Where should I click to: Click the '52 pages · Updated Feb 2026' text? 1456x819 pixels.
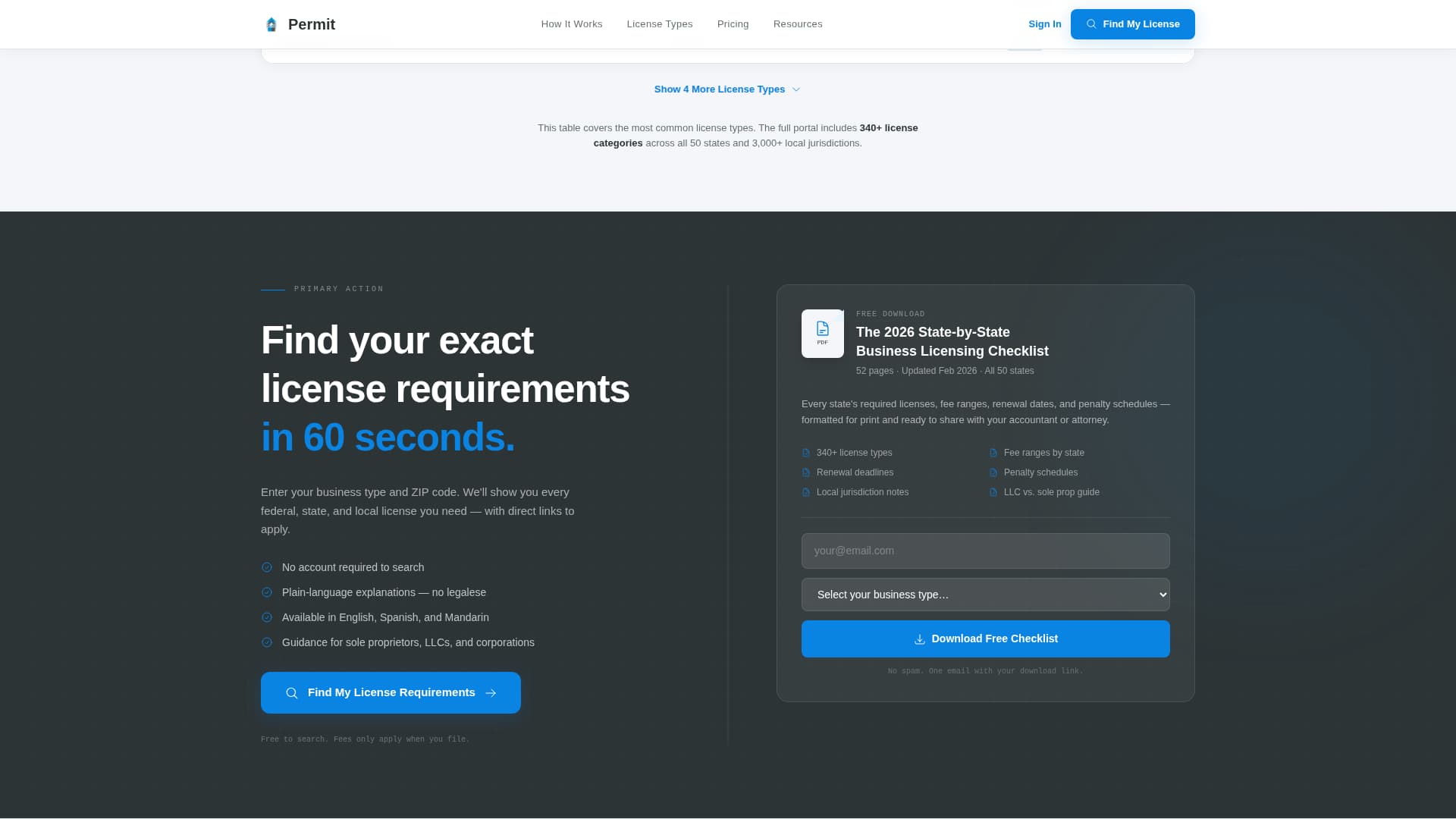click(x=945, y=371)
